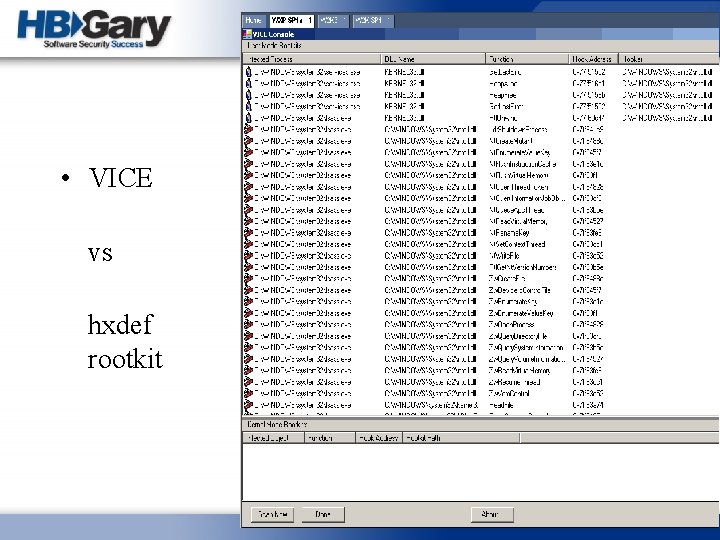Click the red icon in the NtFlushInstructionCache row

tap(248, 164)
